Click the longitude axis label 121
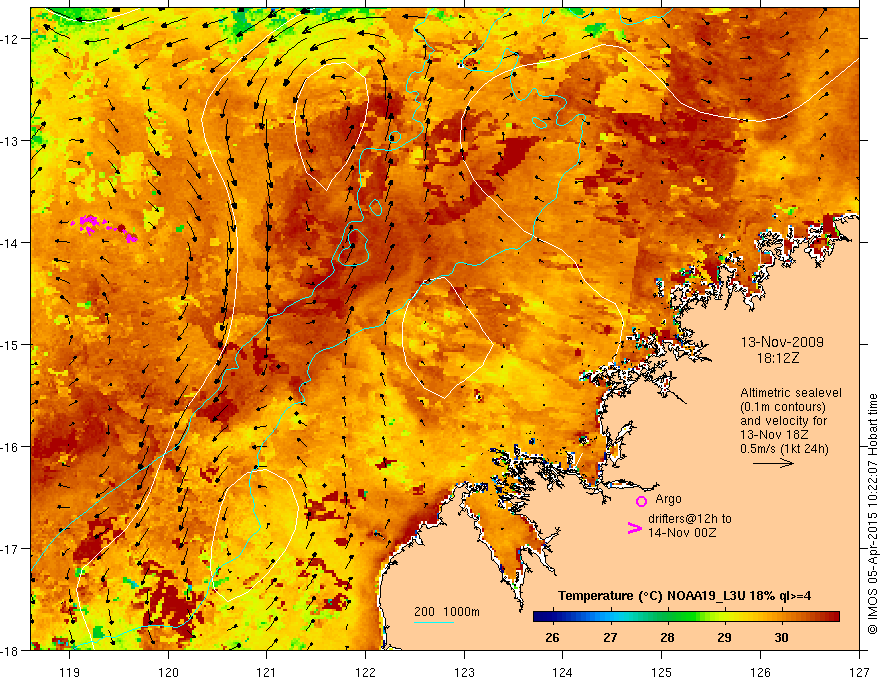 tap(267, 672)
